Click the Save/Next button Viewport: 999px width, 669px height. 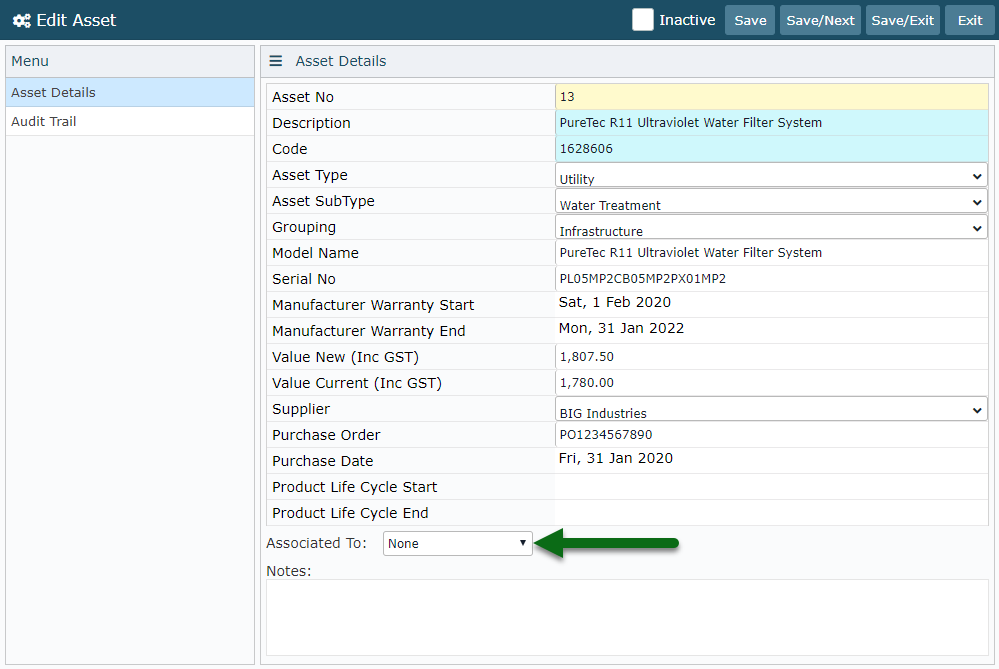click(820, 20)
